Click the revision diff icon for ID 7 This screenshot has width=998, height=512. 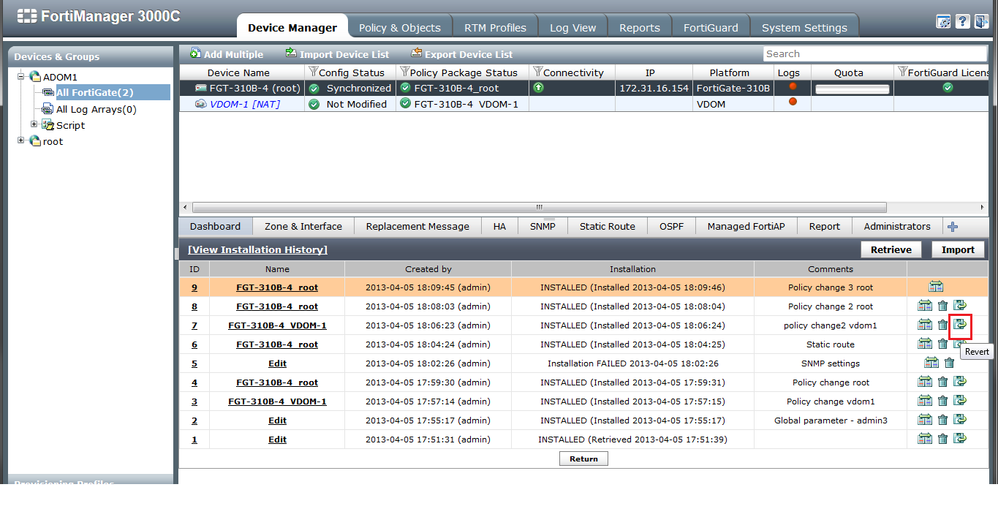[x=925, y=325]
